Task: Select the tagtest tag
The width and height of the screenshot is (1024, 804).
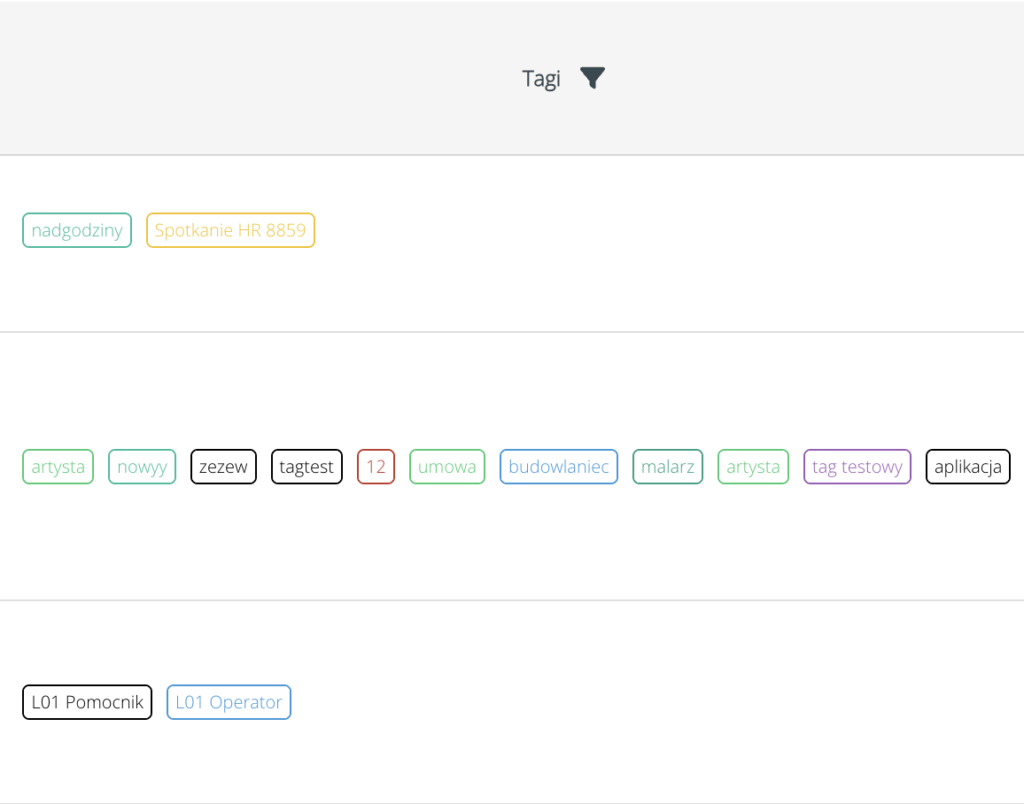Action: click(x=307, y=467)
